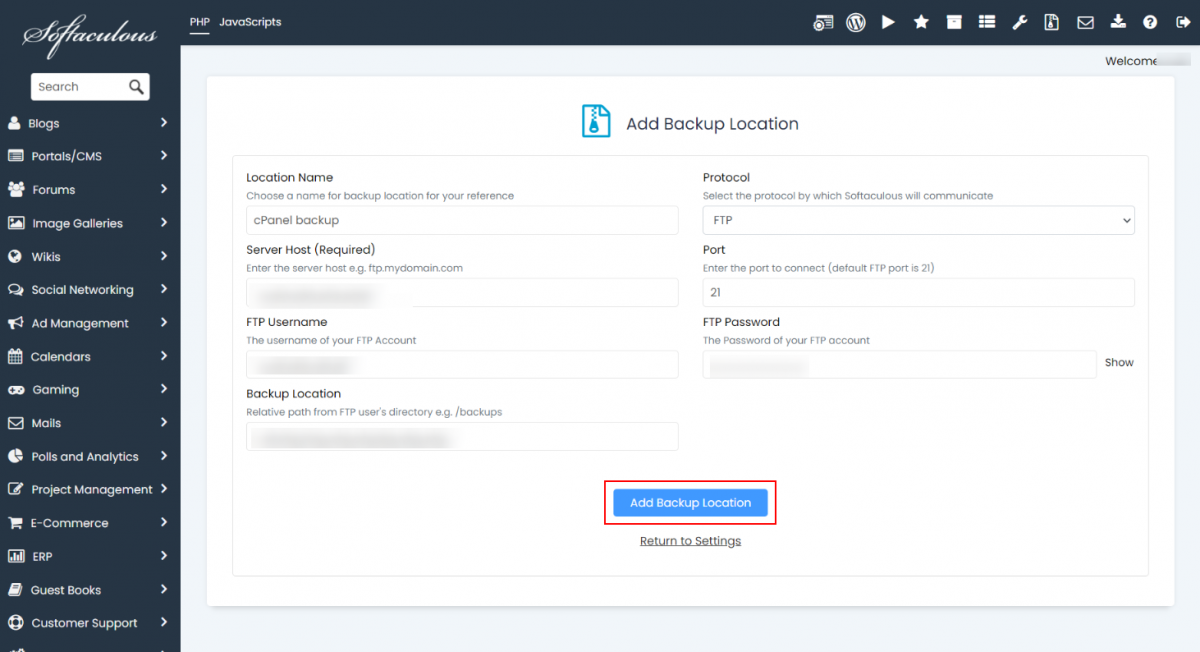Screen dimensions: 1200x652
Task: Open the WordPress manager icon
Action: click(x=855, y=22)
